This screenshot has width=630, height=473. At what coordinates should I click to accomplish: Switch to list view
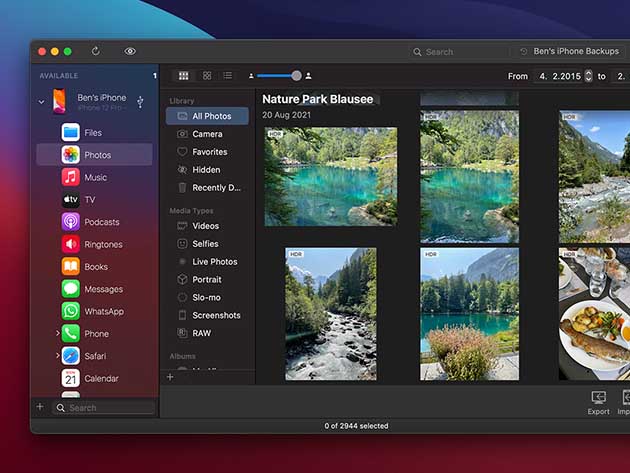click(228, 76)
